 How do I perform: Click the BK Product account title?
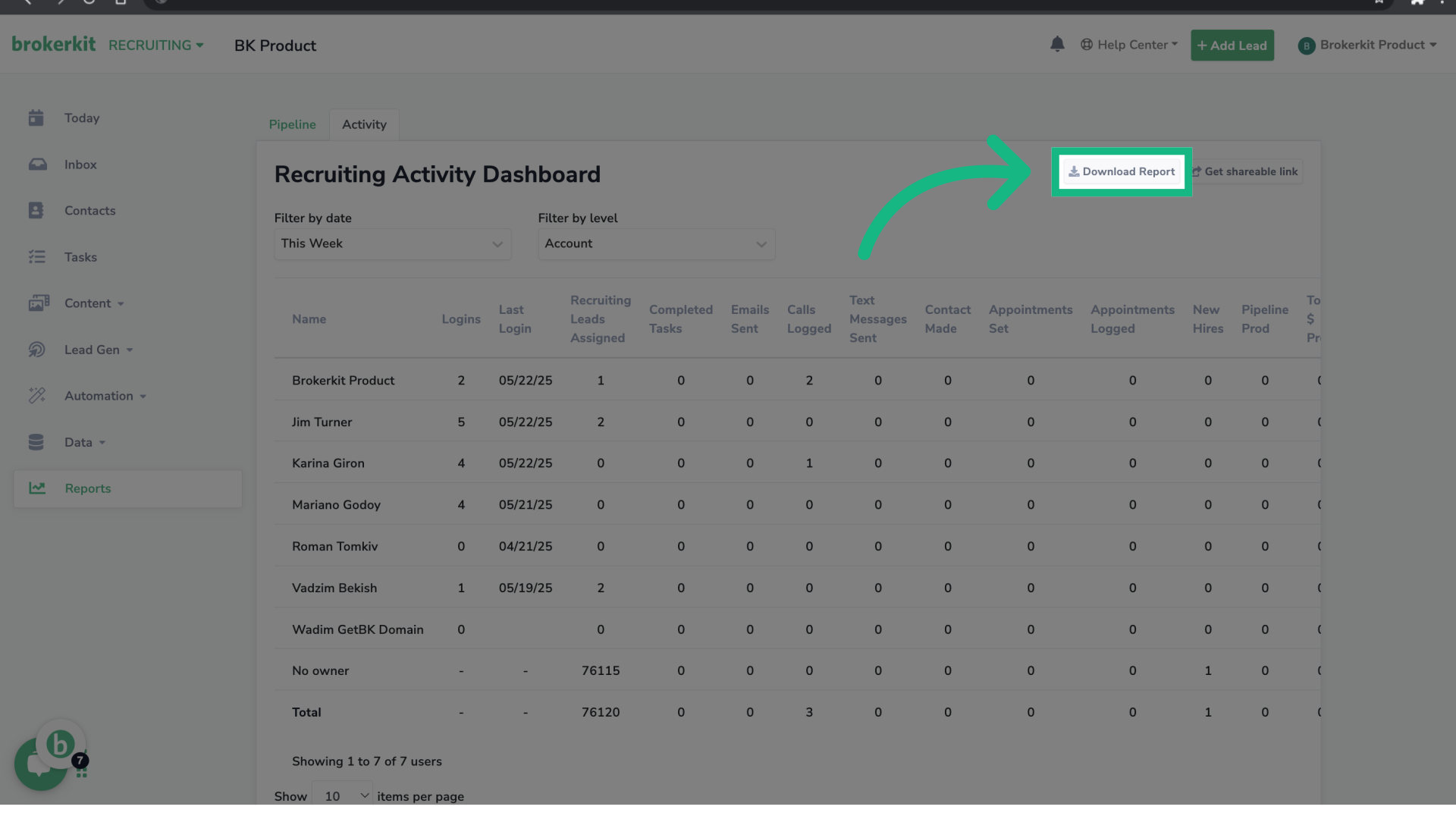click(275, 45)
